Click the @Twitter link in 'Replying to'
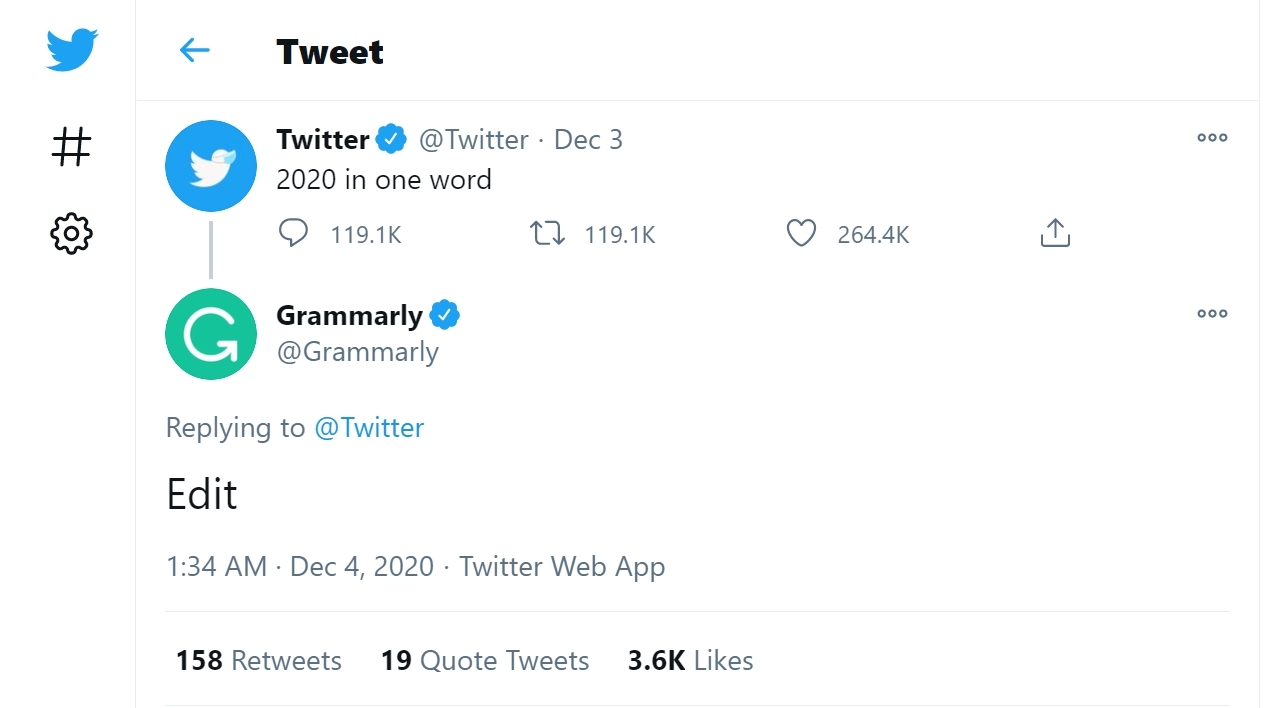The image size is (1263, 708). coord(369,428)
